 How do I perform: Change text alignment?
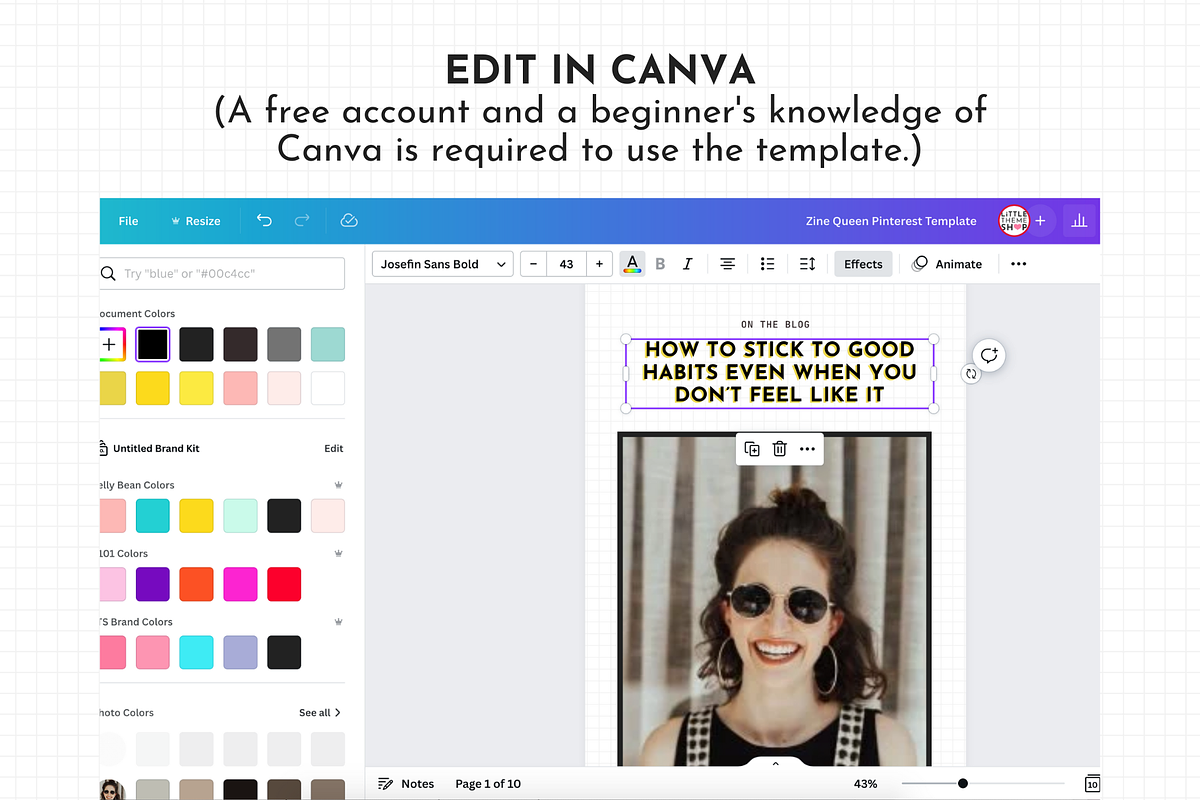tap(728, 264)
